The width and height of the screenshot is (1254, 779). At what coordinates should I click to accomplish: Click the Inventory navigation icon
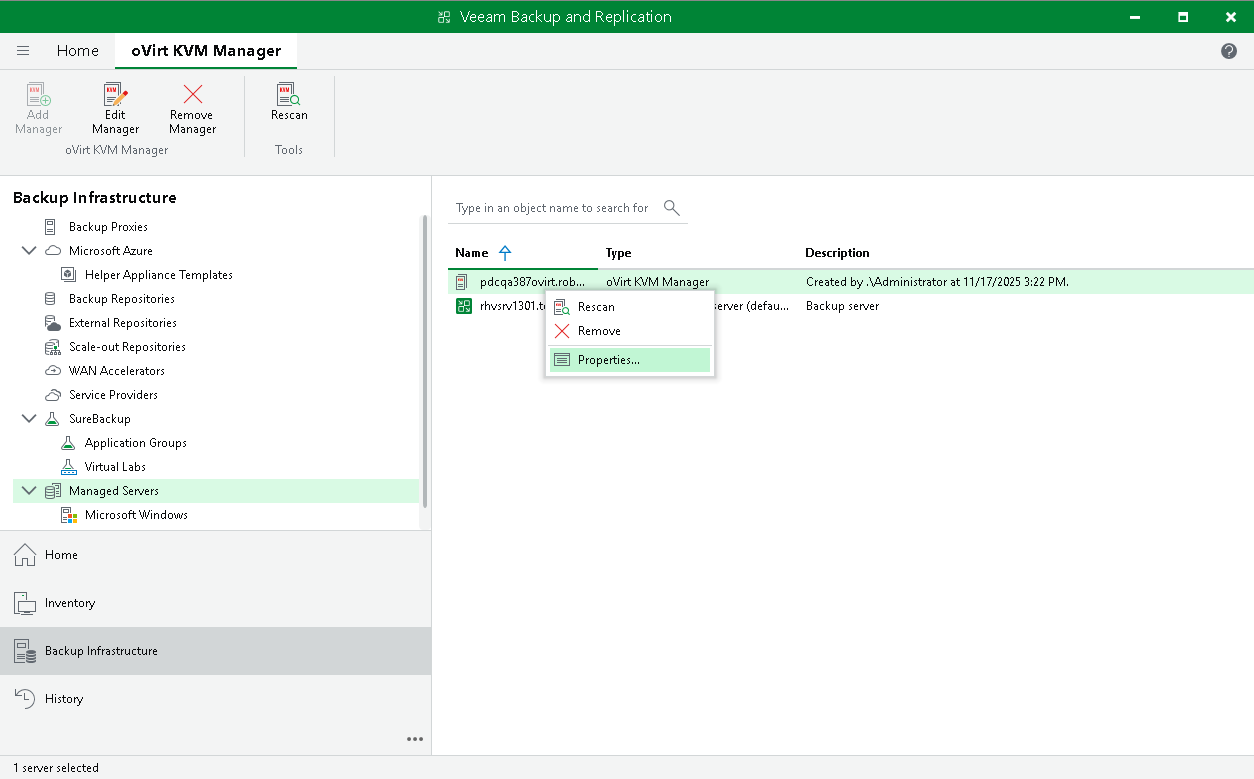pos(25,603)
